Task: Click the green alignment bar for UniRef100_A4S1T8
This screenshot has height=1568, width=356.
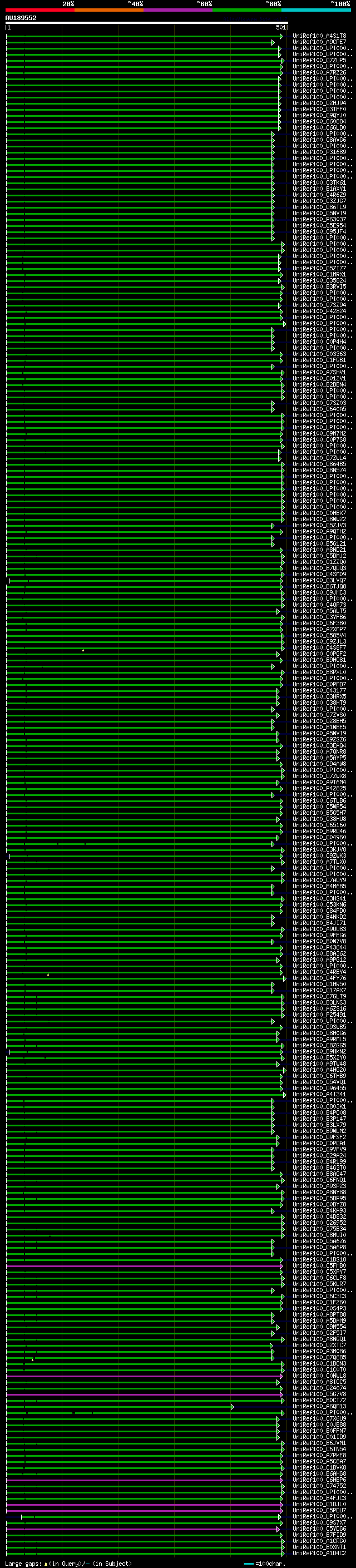Action: click(x=144, y=37)
